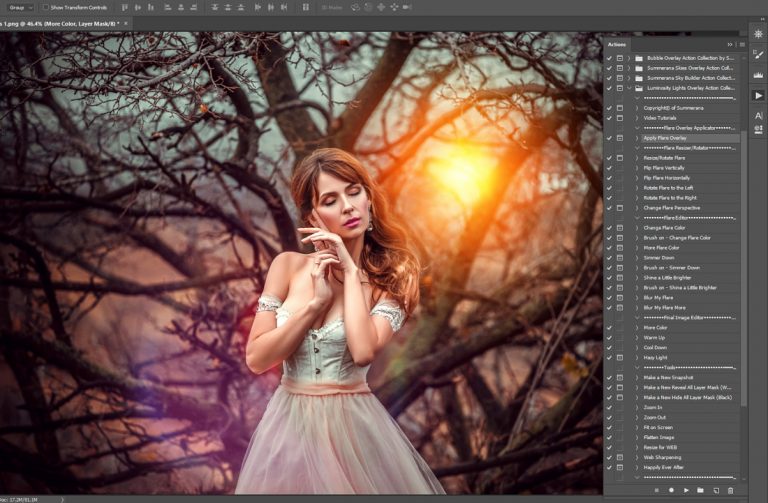Image resolution: width=768 pixels, height=503 pixels.
Task: Toggle dialog box for Change Flare Color
Action: coord(620,228)
